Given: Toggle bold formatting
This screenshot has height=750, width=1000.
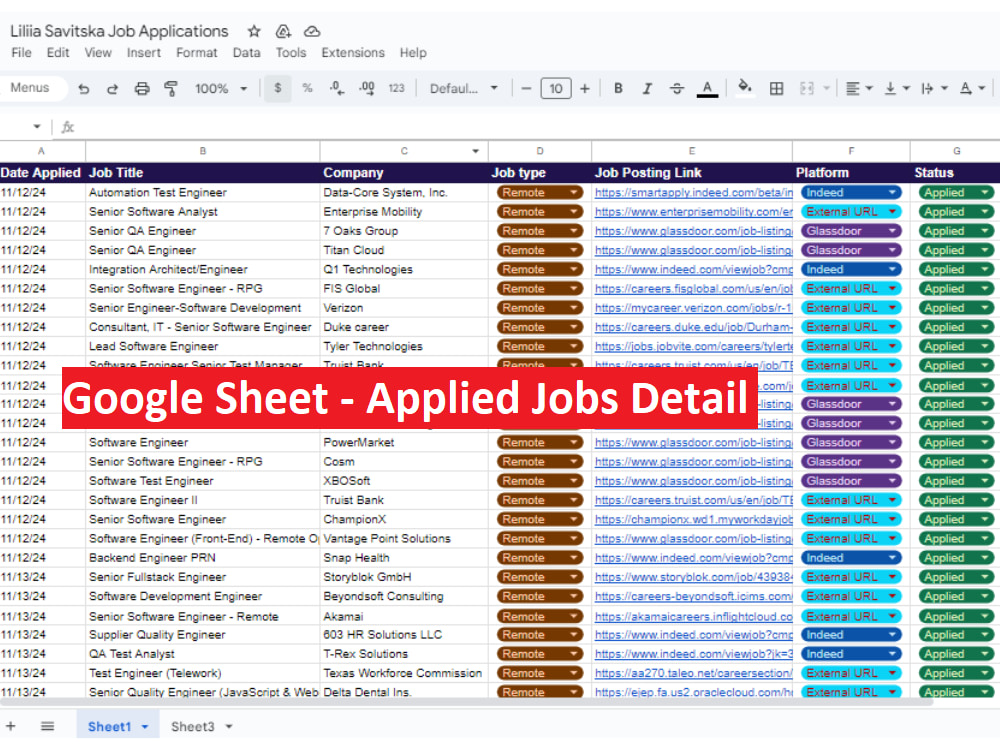Looking at the screenshot, I should click(618, 89).
